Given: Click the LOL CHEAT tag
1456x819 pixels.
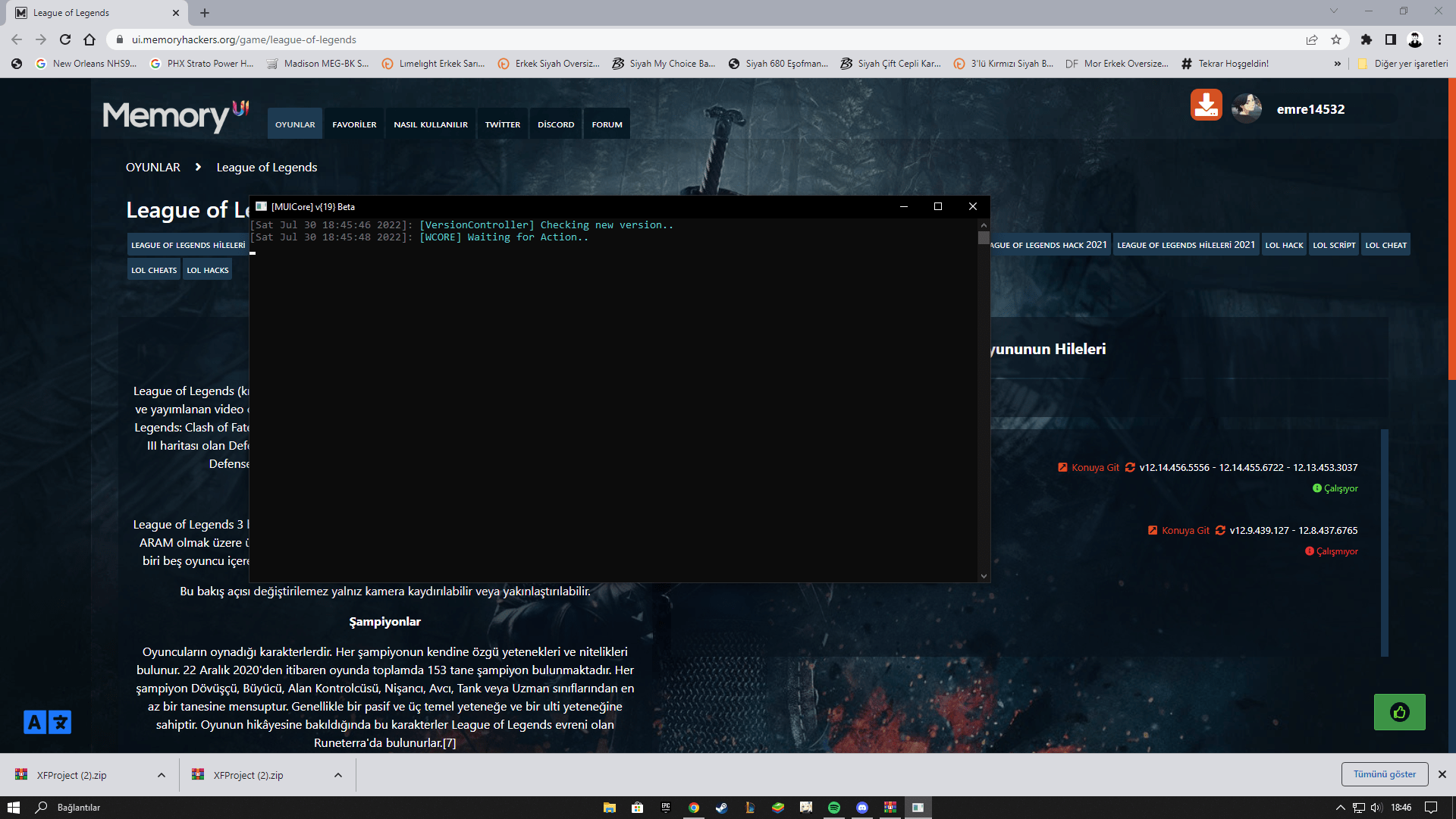Looking at the screenshot, I should tap(1385, 245).
